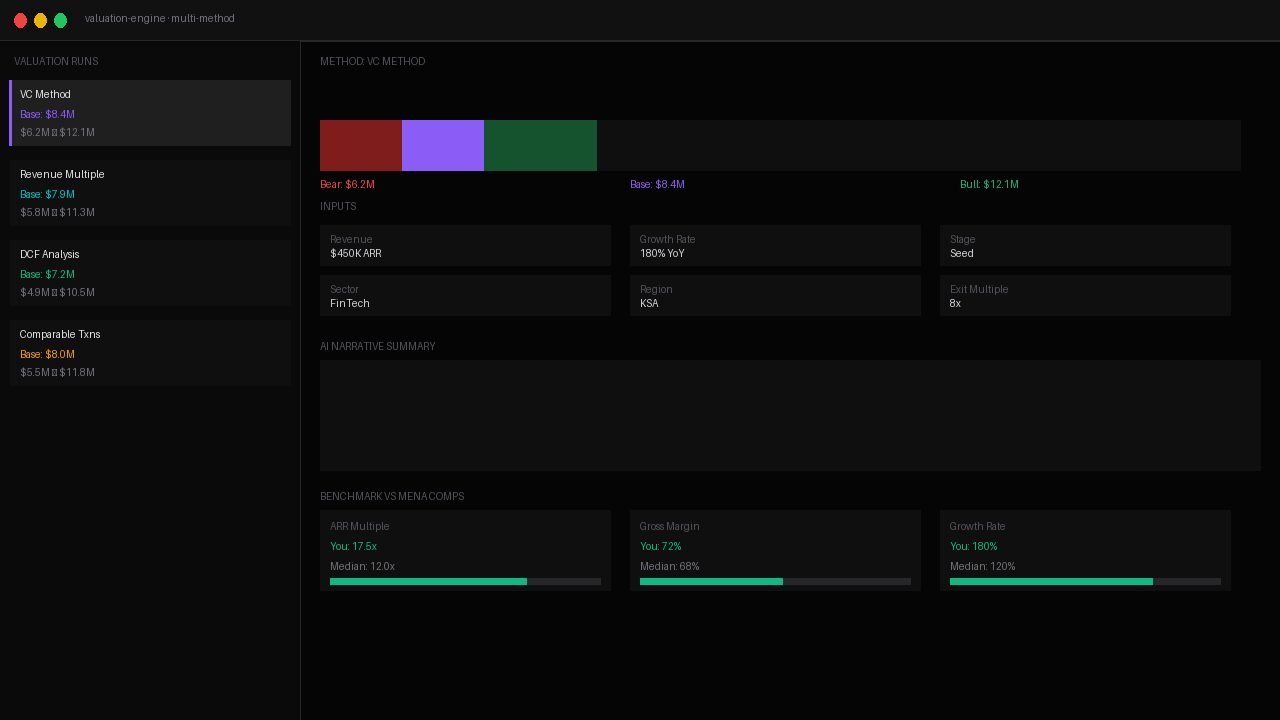
Task: Click the You: 17.5x benchmark value
Action: [x=353, y=547]
